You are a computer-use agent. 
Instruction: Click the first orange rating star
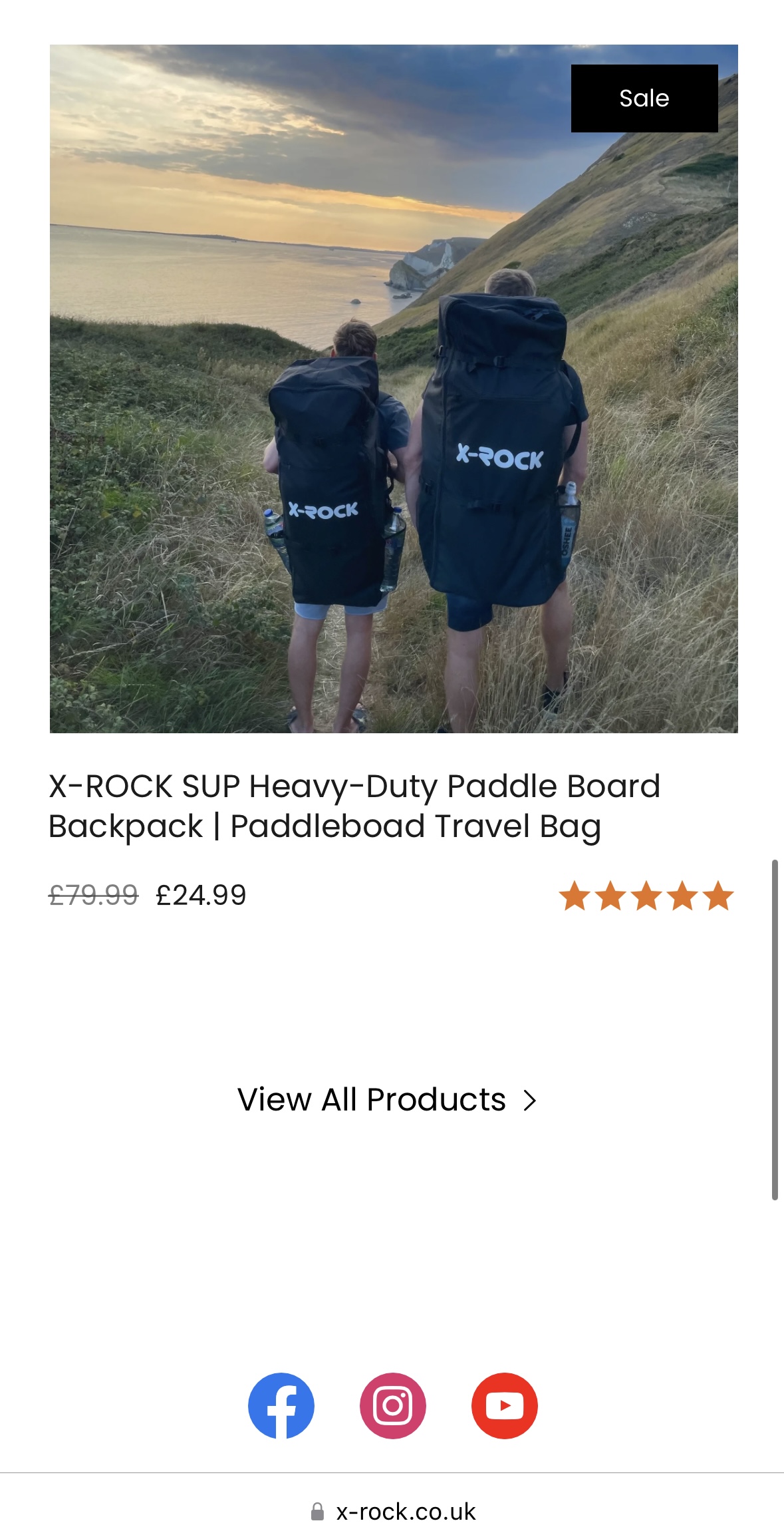(x=575, y=896)
